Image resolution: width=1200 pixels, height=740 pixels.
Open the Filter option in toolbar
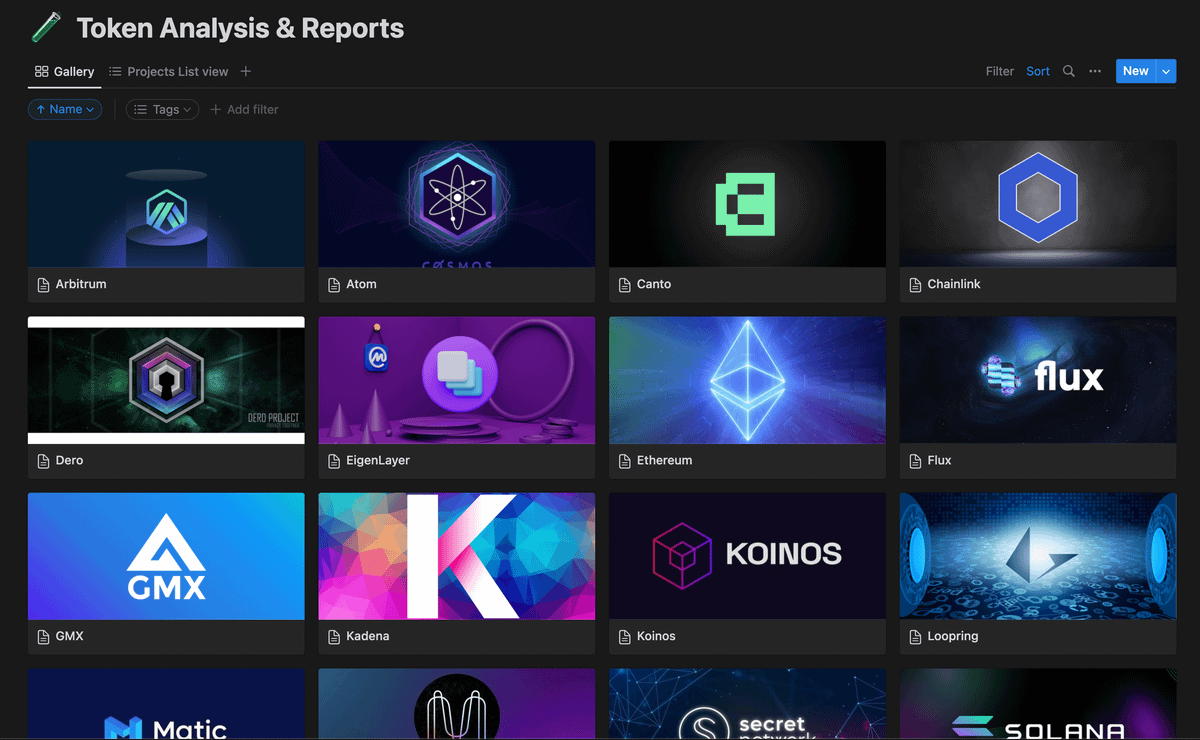pos(999,71)
